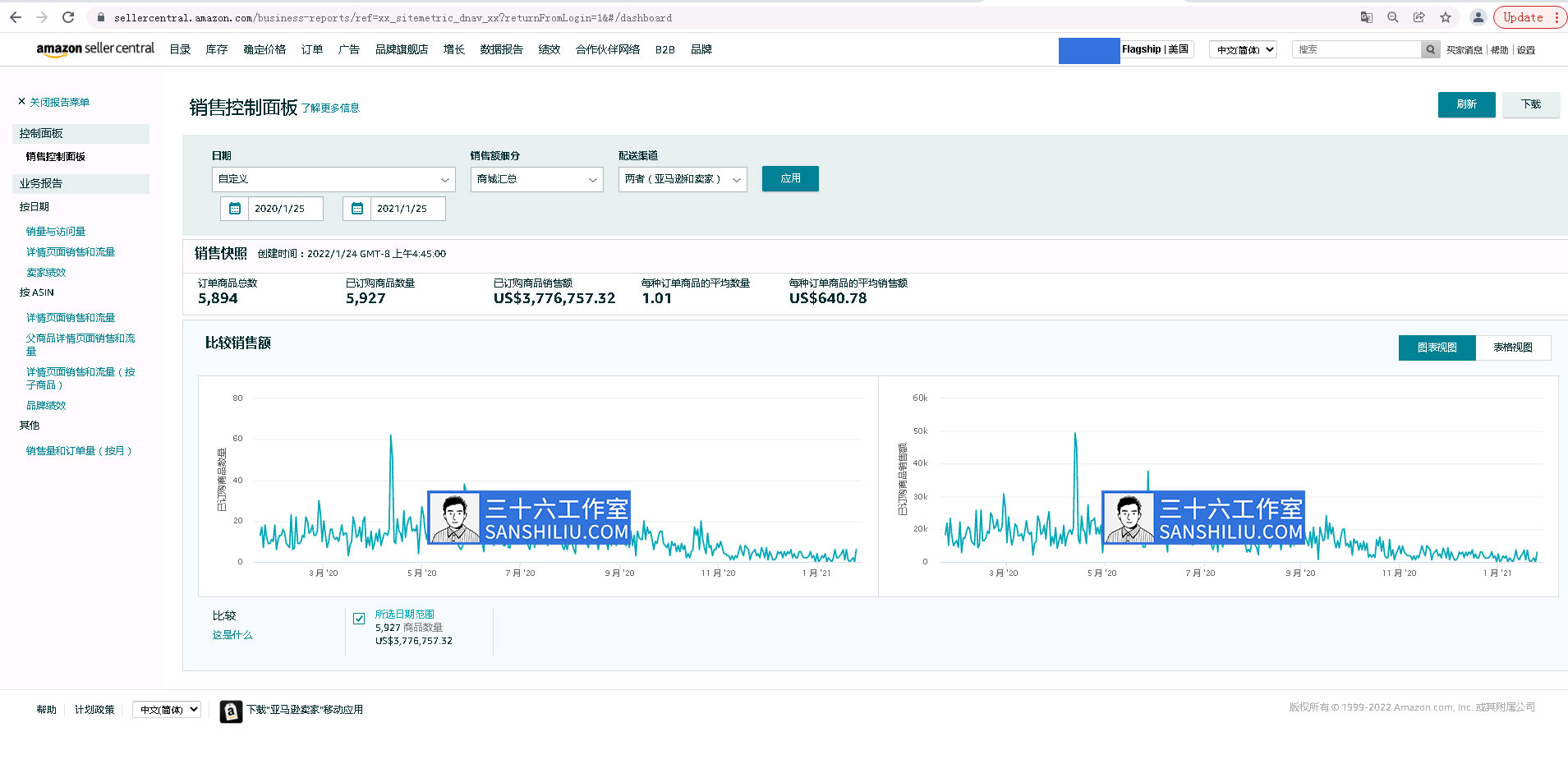Viewport: 1568px width, 778px height.
Task: Click the start date field 2020/1/25
Action: click(x=285, y=209)
